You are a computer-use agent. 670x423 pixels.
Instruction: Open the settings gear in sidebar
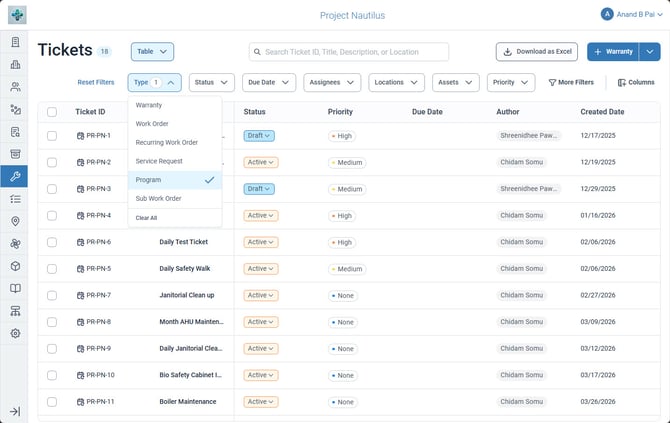pyautogui.click(x=15, y=333)
